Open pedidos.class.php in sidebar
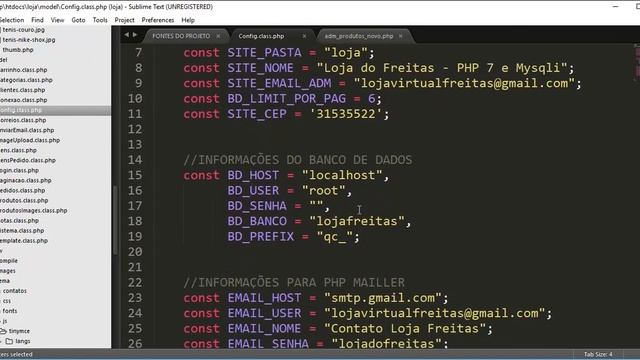This screenshot has height=360, width=640. (x=22, y=190)
